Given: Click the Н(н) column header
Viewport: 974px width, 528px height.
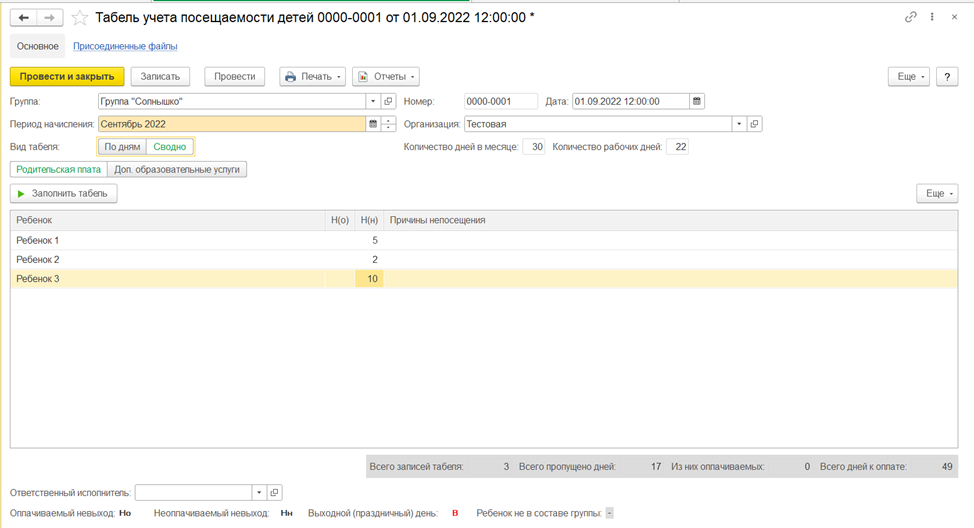Looking at the screenshot, I should pyautogui.click(x=369, y=221).
